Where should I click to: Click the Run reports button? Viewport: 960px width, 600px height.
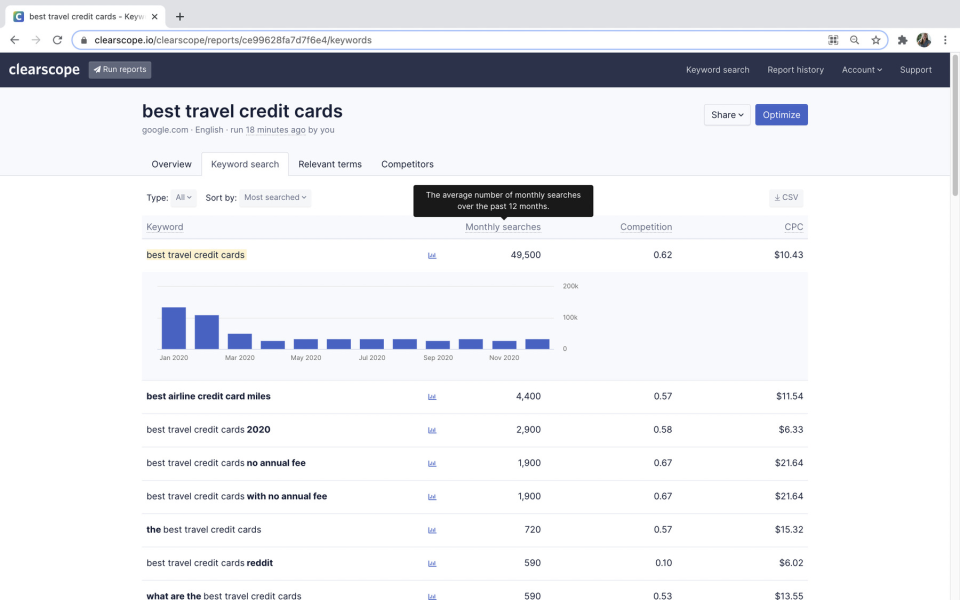pos(119,70)
